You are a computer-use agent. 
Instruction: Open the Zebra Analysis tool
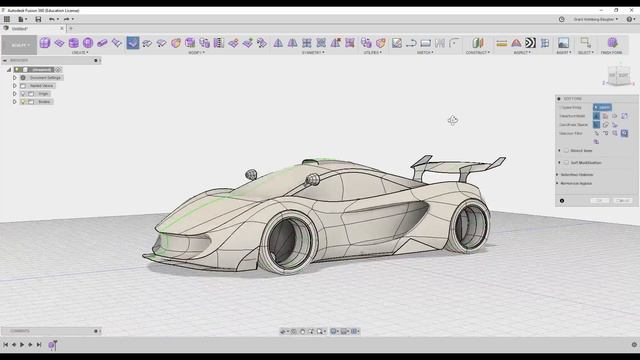(530, 43)
